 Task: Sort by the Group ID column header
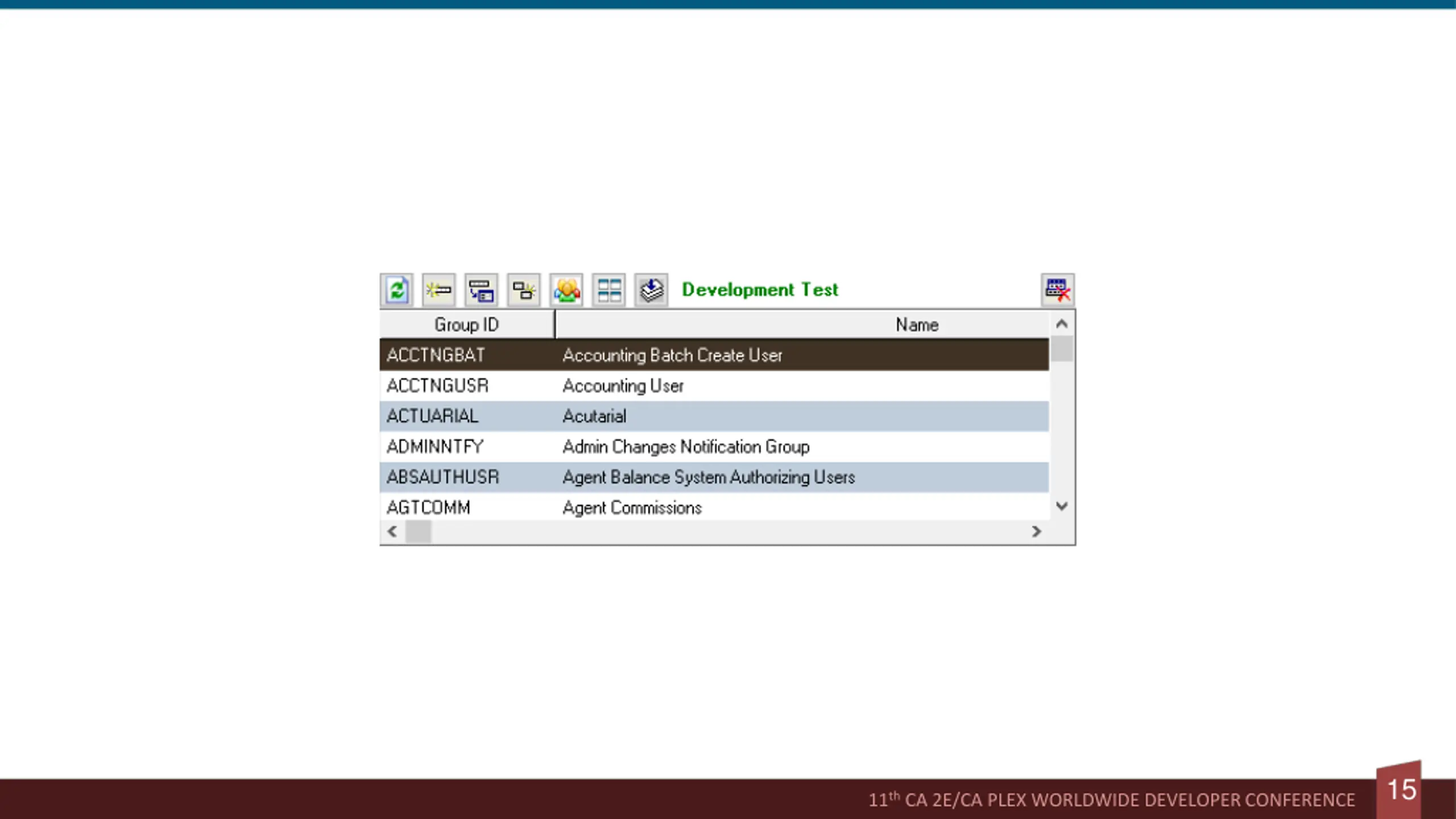[467, 324]
